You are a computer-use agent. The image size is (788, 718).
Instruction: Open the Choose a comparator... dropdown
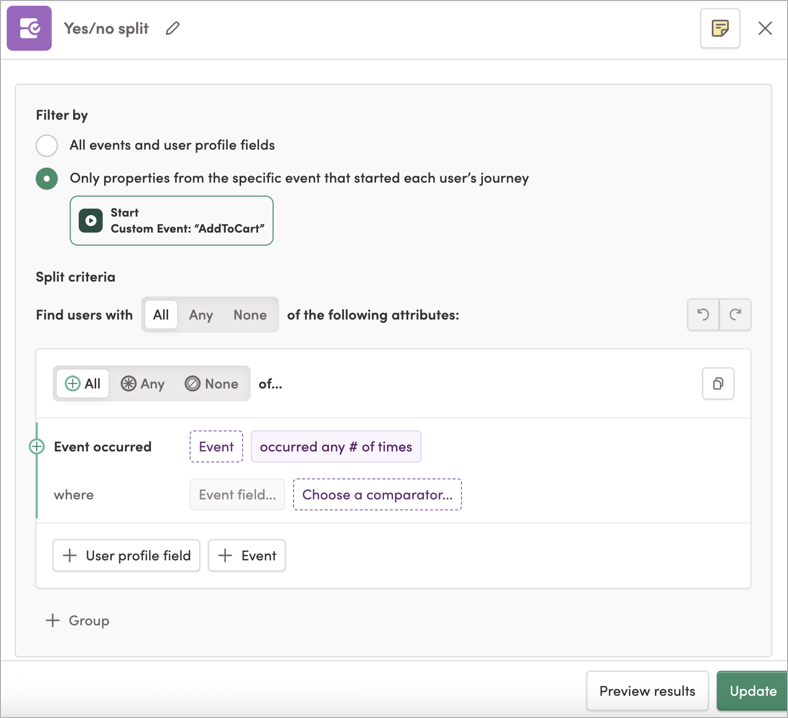(x=377, y=494)
